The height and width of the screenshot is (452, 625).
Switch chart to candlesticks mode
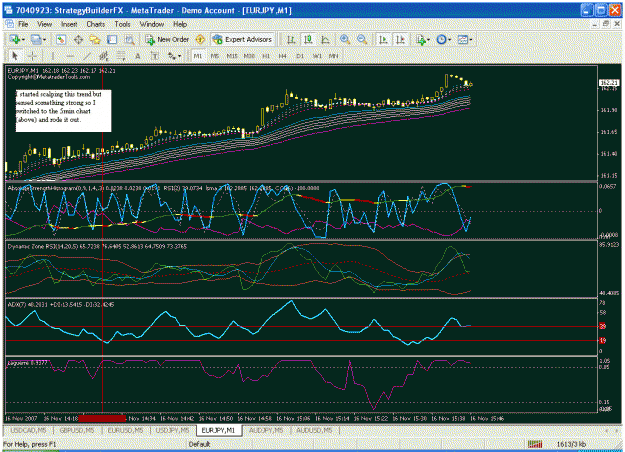[x=308, y=39]
